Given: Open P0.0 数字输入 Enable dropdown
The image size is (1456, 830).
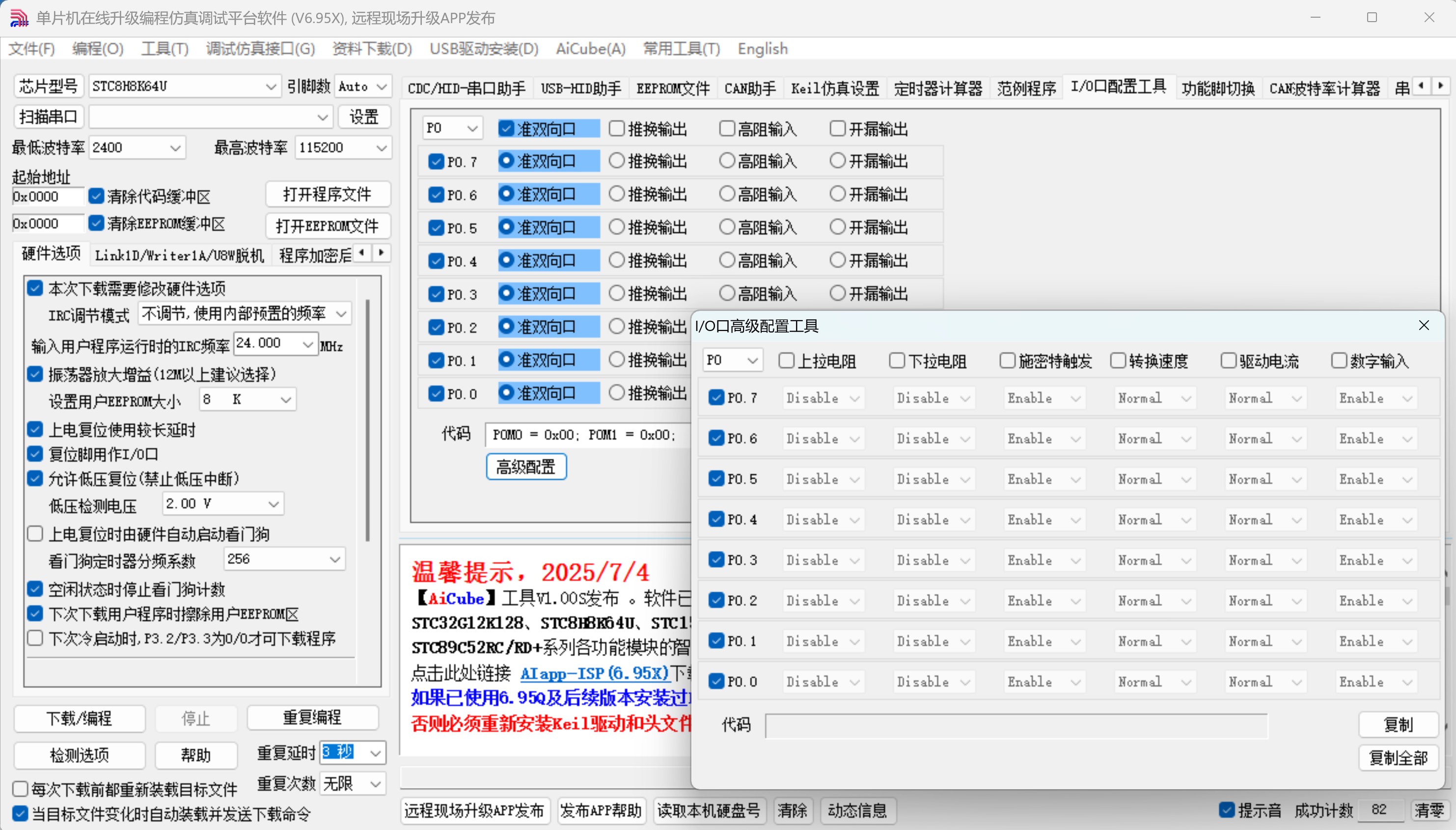Looking at the screenshot, I should click(1375, 682).
